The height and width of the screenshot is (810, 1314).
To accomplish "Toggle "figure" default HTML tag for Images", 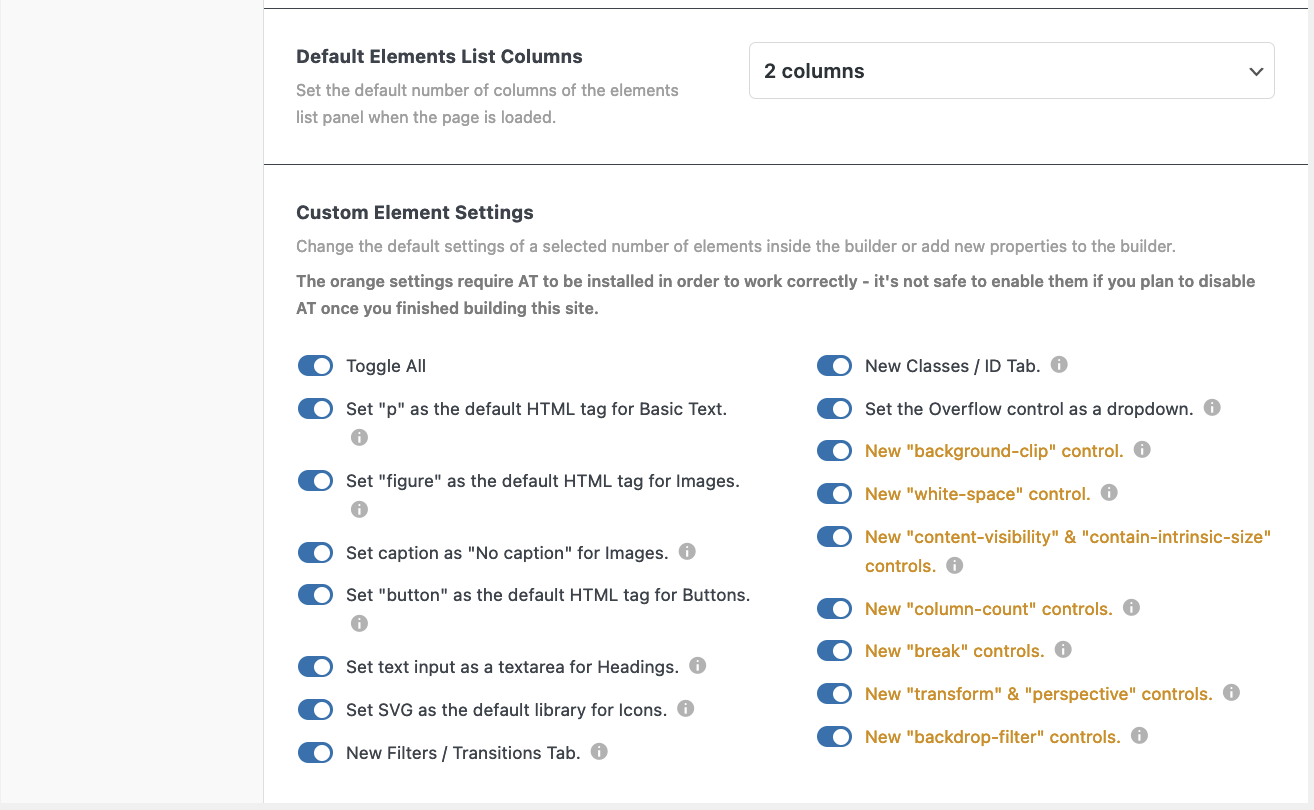I will point(315,481).
